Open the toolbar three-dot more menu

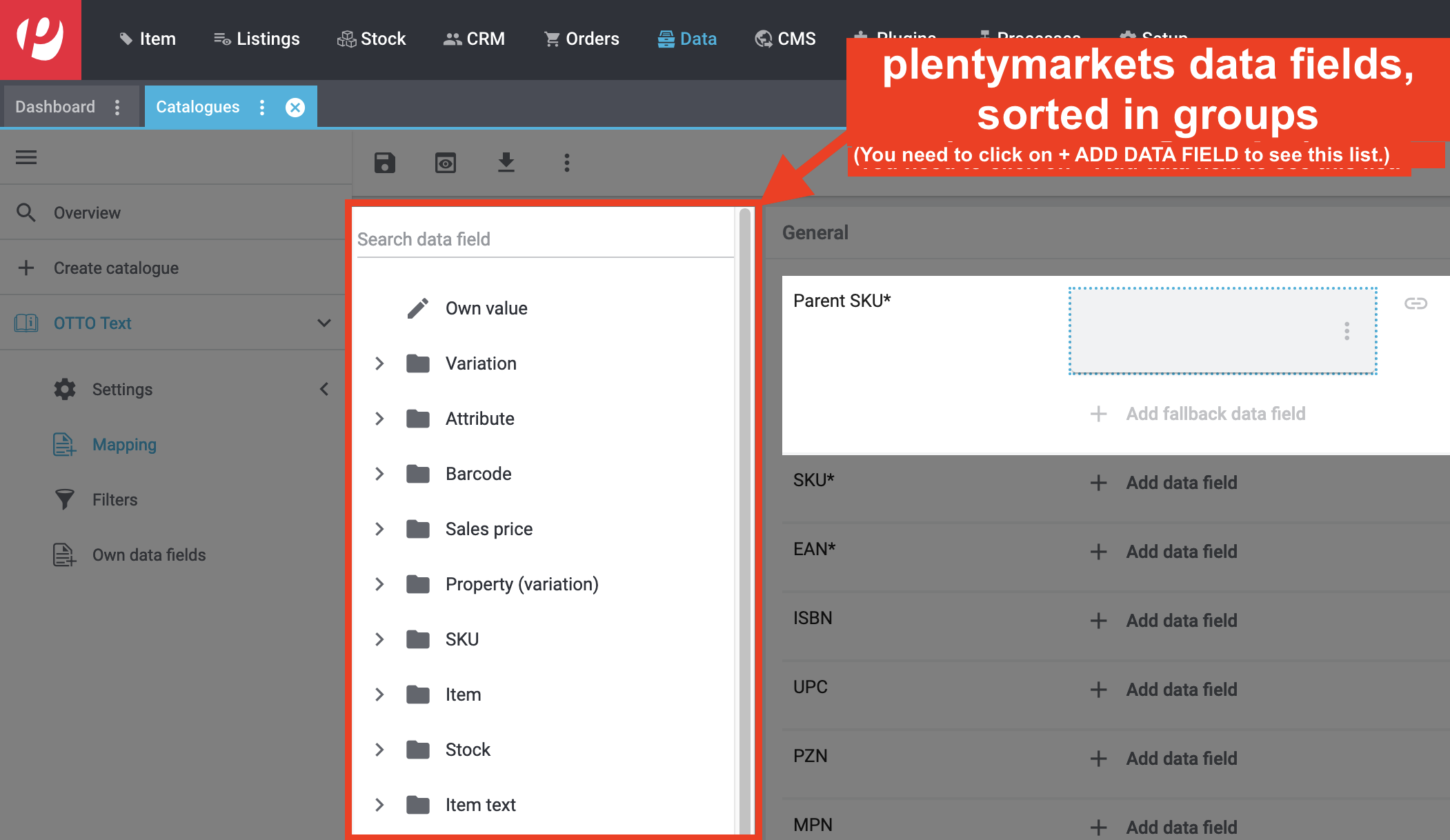pos(567,163)
